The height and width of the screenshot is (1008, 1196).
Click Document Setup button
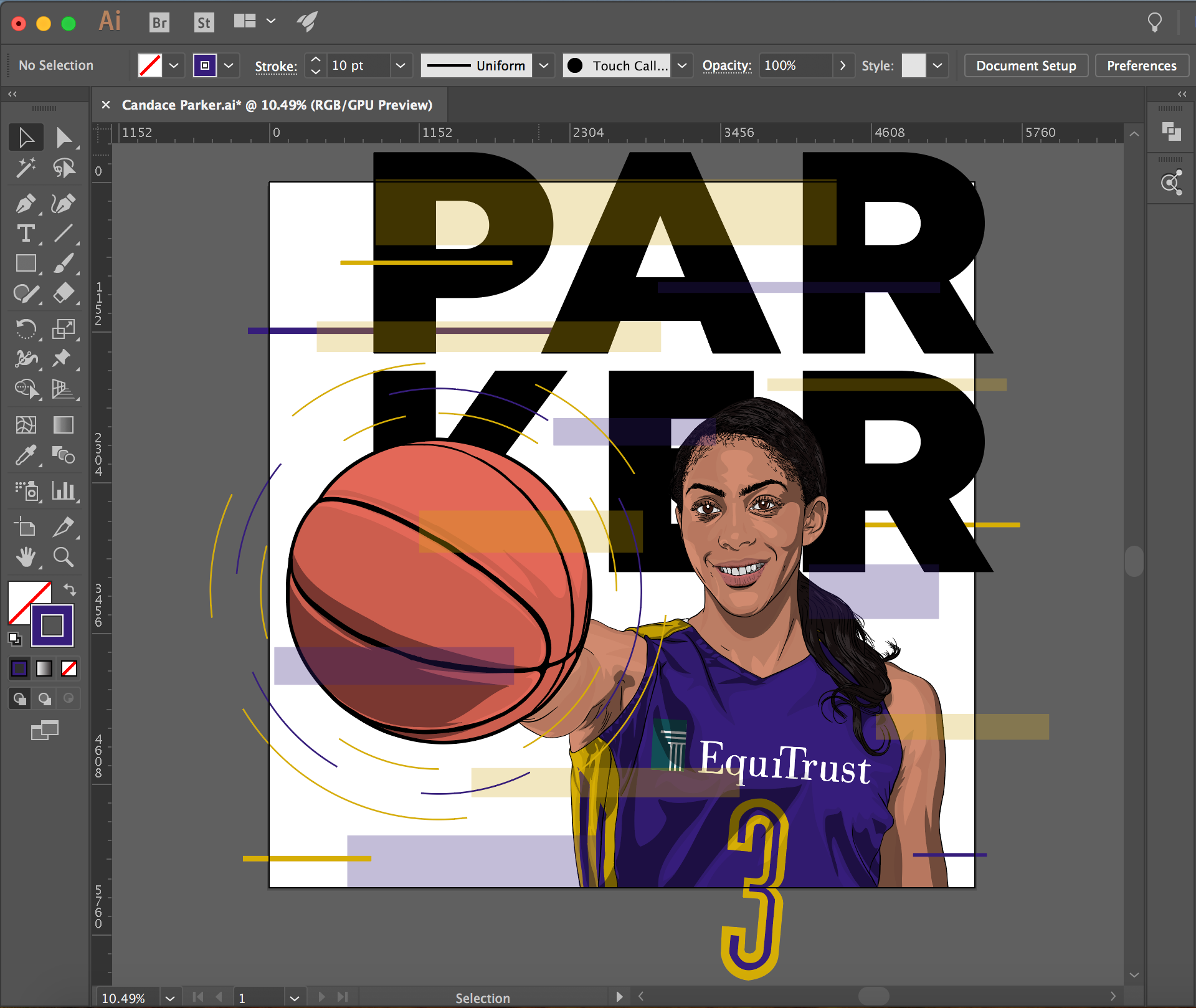(1026, 65)
